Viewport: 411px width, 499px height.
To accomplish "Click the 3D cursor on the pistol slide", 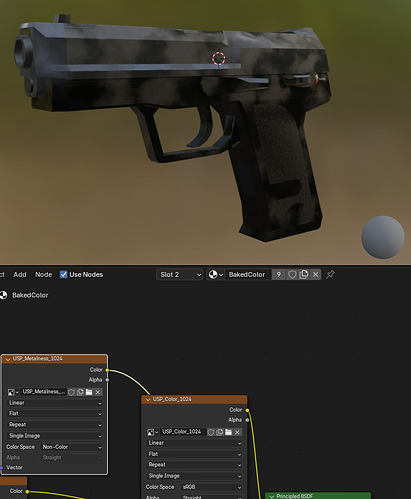I will click(219, 58).
